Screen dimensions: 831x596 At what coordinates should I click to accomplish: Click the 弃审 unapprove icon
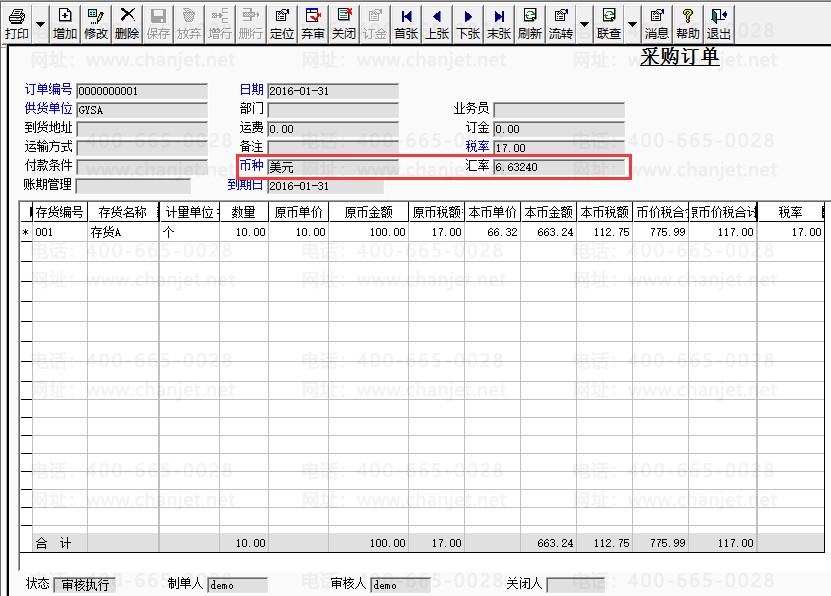click(x=311, y=22)
